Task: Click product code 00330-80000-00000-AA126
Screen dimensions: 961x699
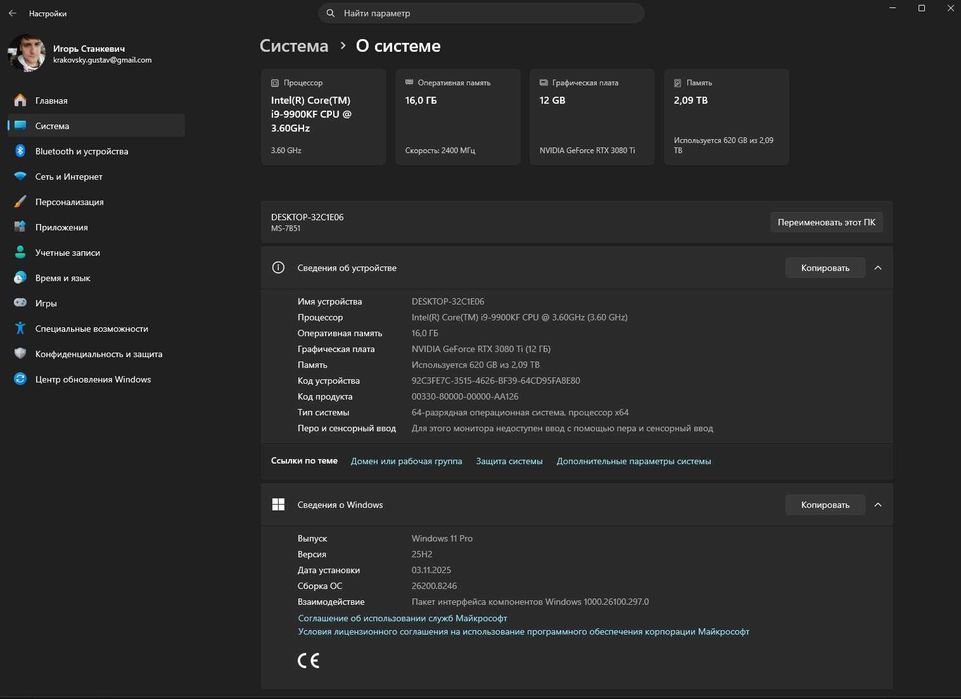Action: [465, 396]
